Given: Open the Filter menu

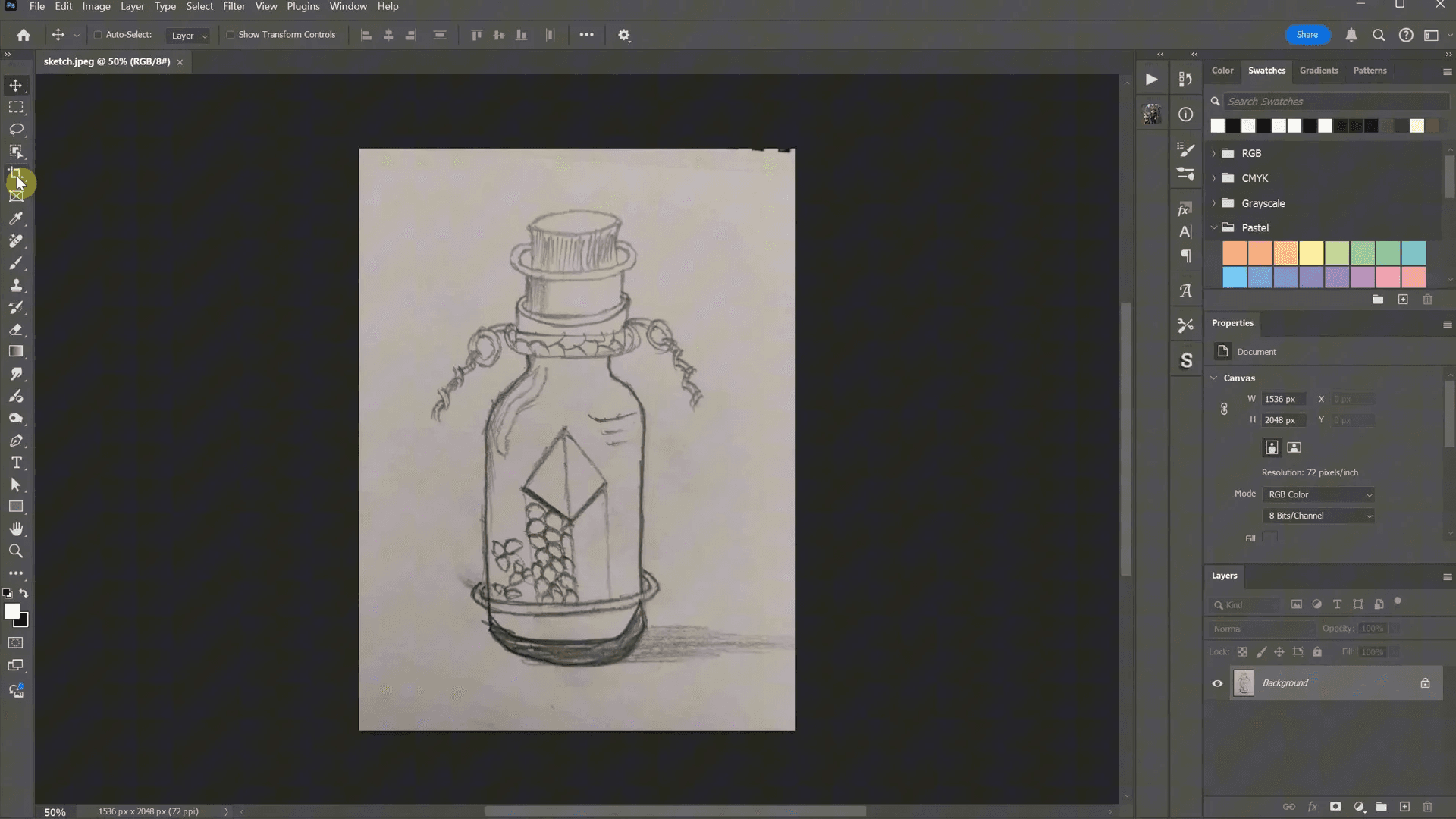Looking at the screenshot, I should pos(234,6).
